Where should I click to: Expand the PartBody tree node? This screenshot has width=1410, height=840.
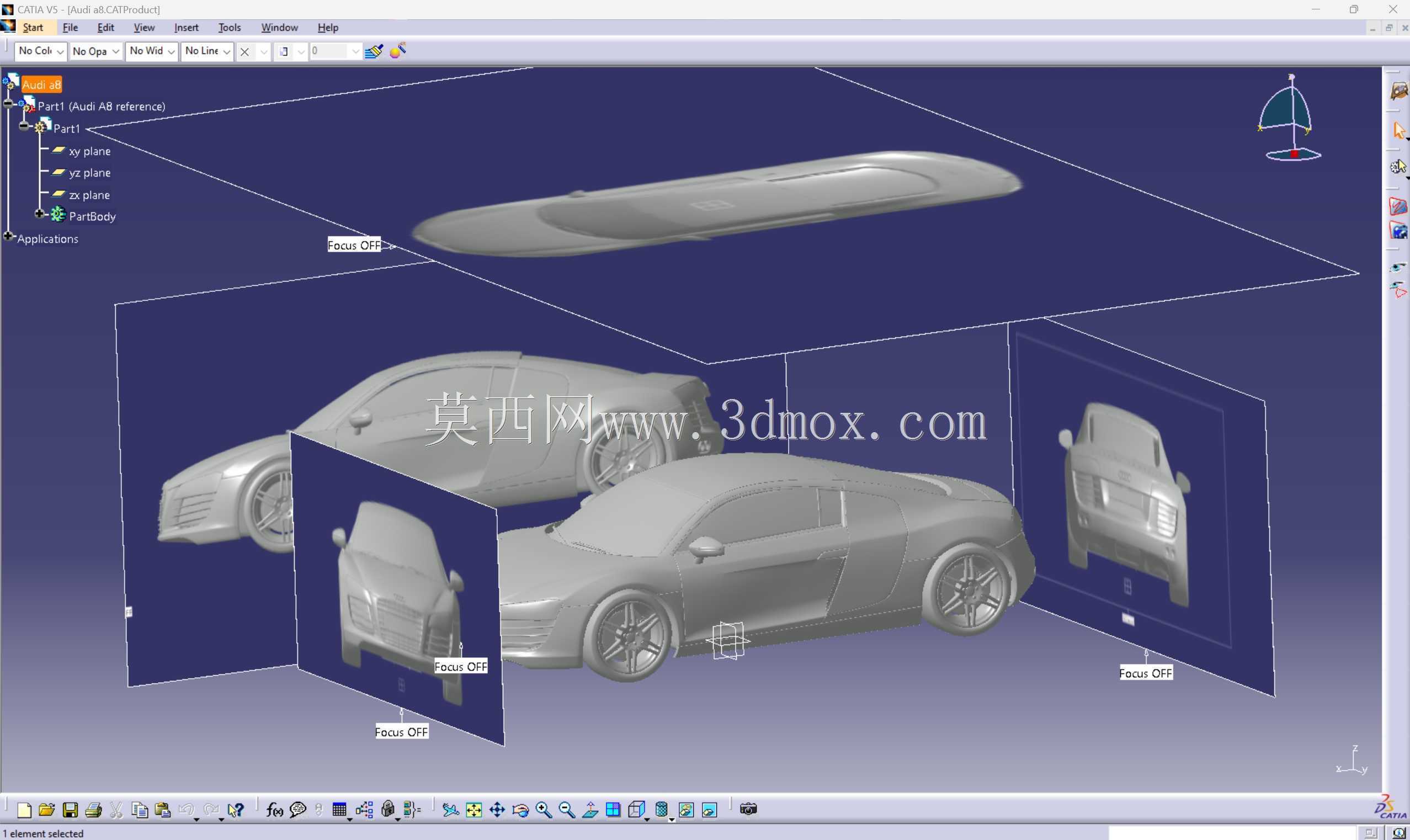point(39,214)
